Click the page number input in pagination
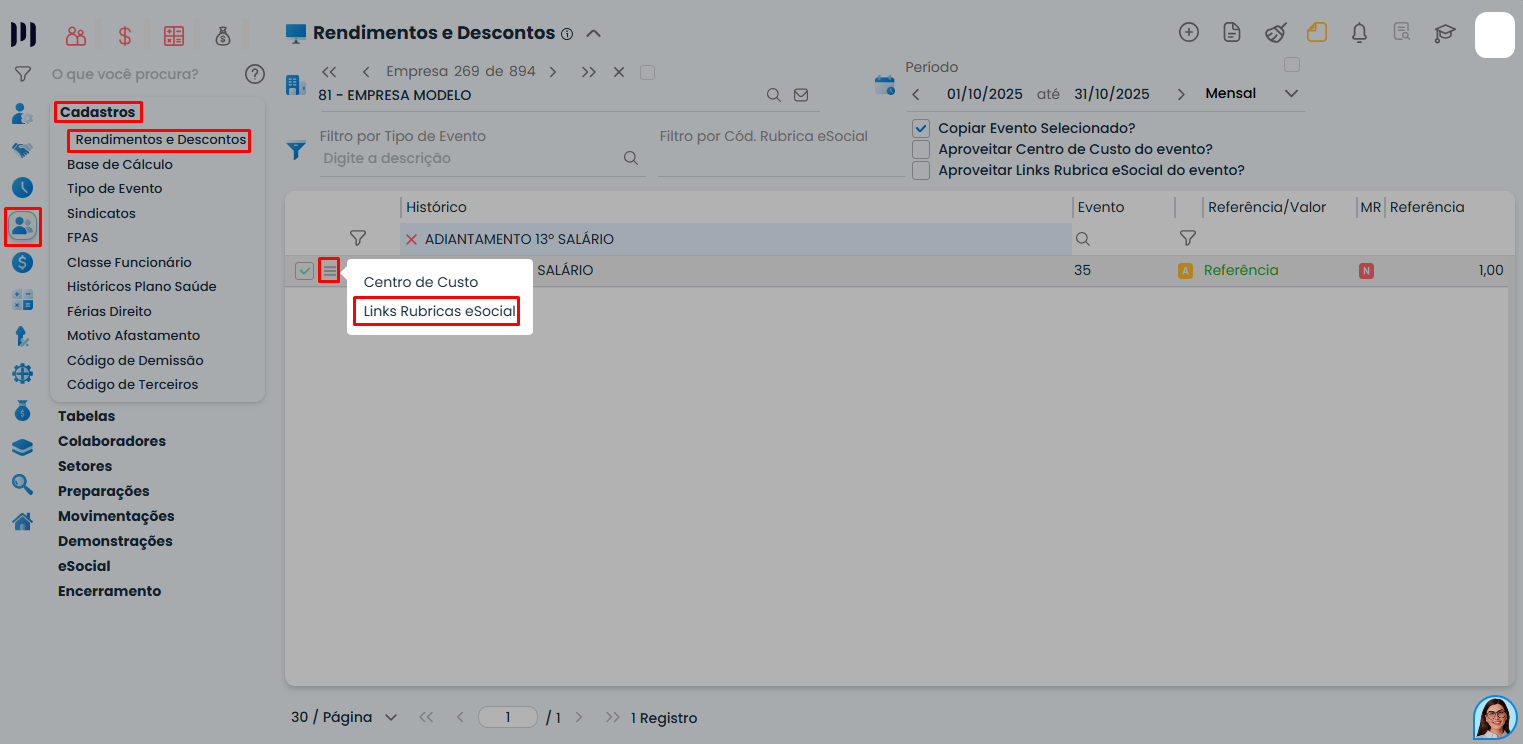The image size is (1523, 744). 508,717
